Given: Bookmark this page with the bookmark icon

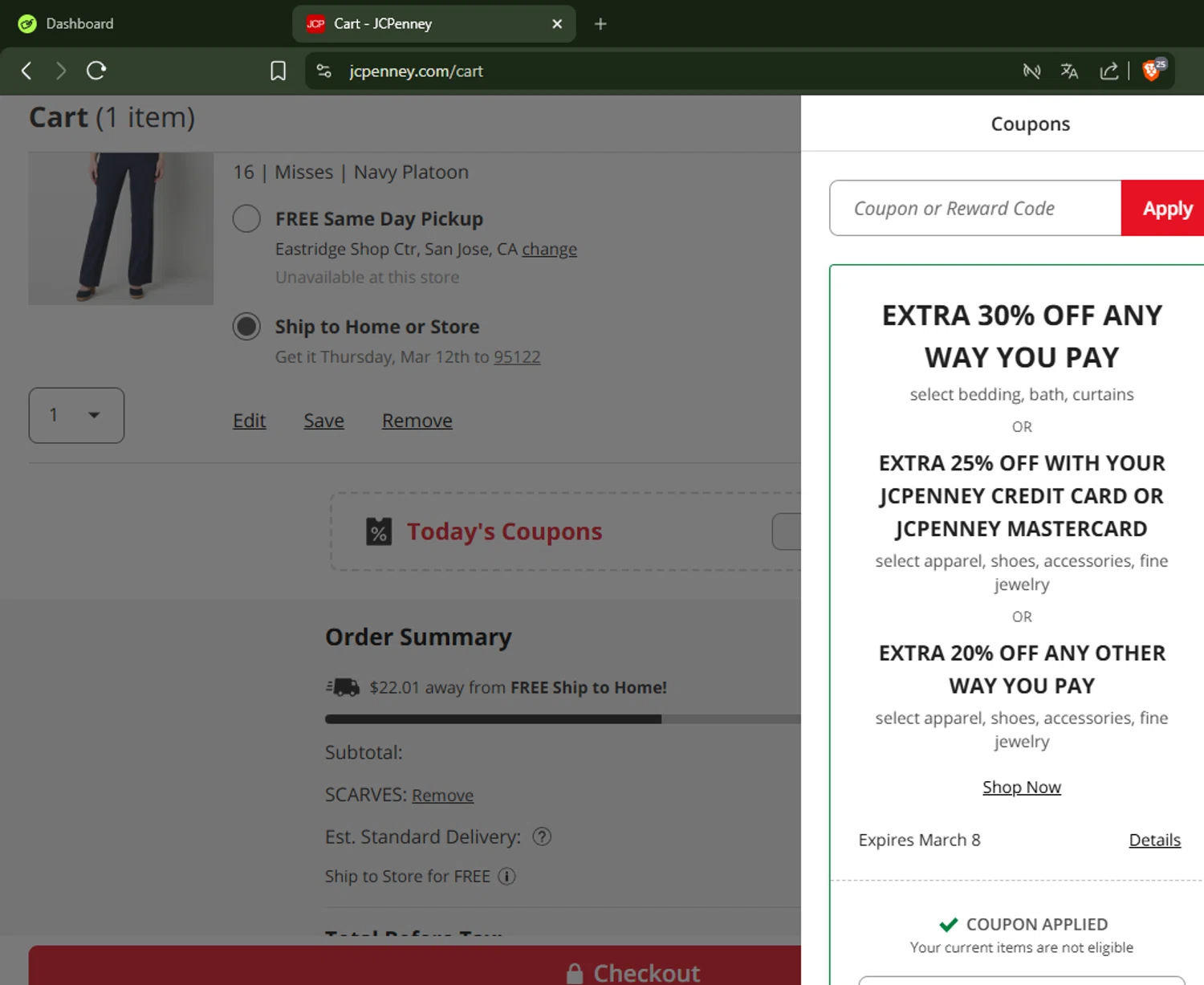Looking at the screenshot, I should (x=278, y=71).
